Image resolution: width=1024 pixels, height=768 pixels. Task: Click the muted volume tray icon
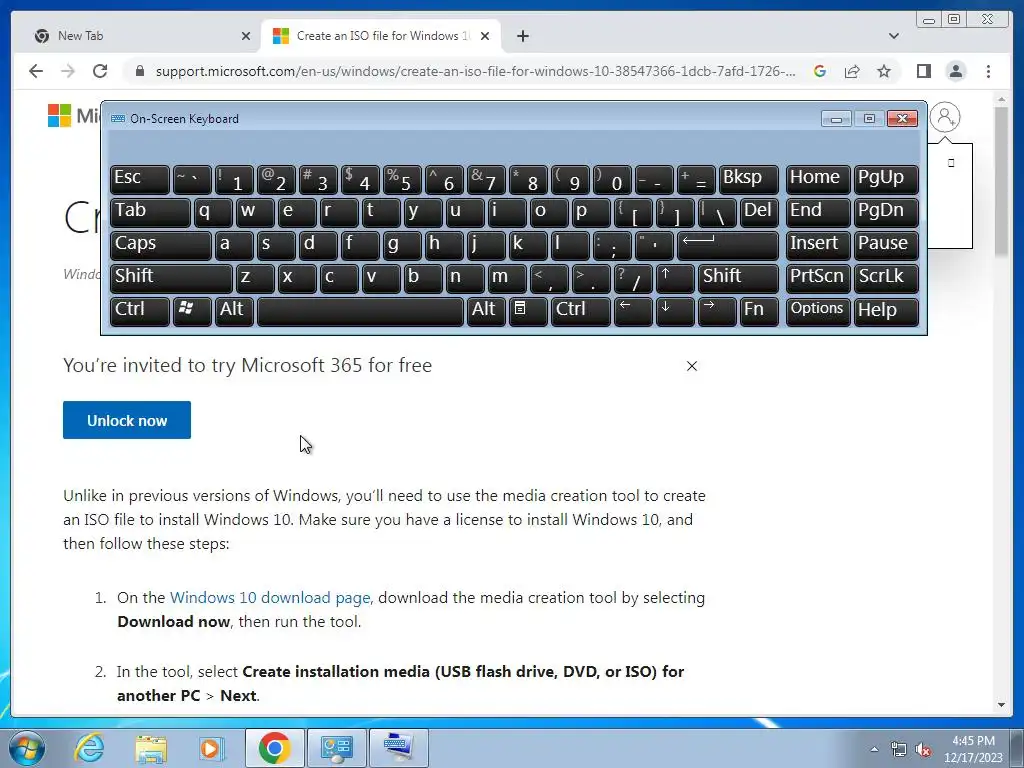click(923, 749)
